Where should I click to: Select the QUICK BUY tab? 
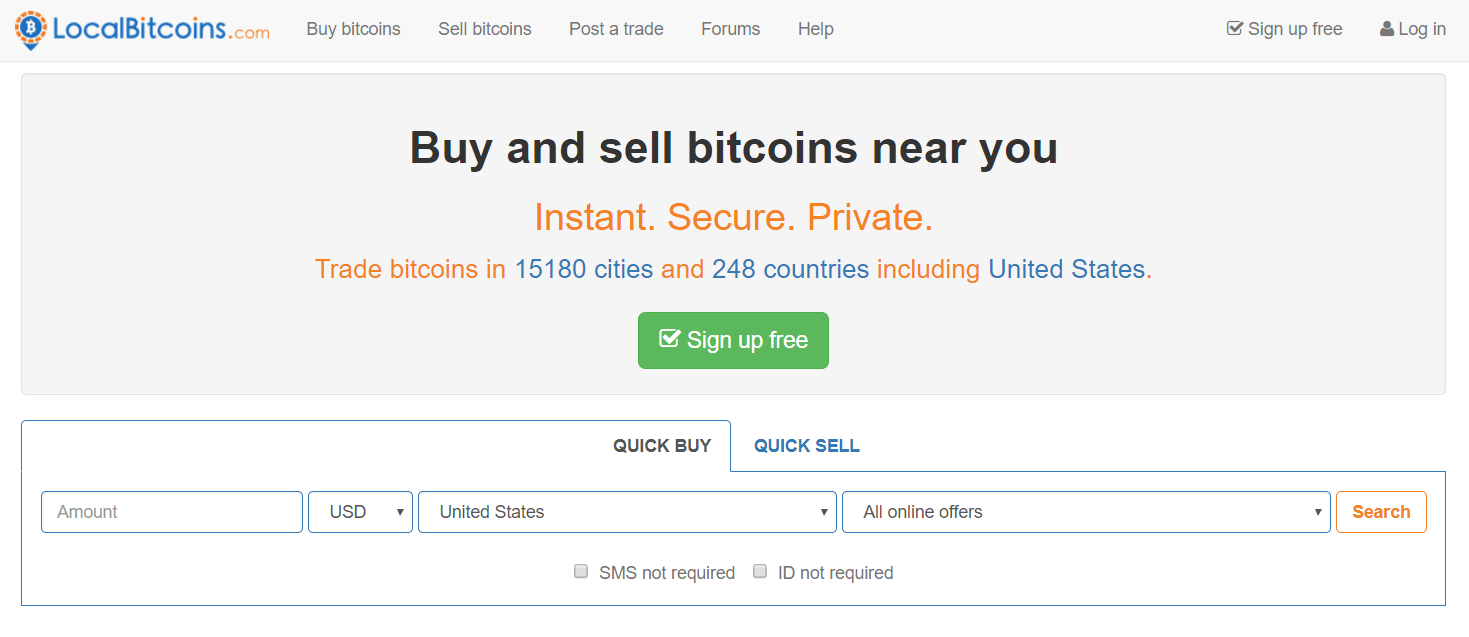coord(662,446)
